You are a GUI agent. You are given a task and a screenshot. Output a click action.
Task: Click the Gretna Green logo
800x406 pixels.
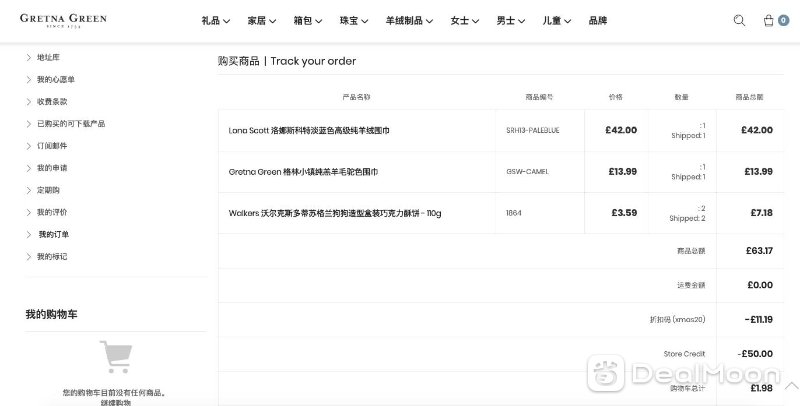pos(63,20)
